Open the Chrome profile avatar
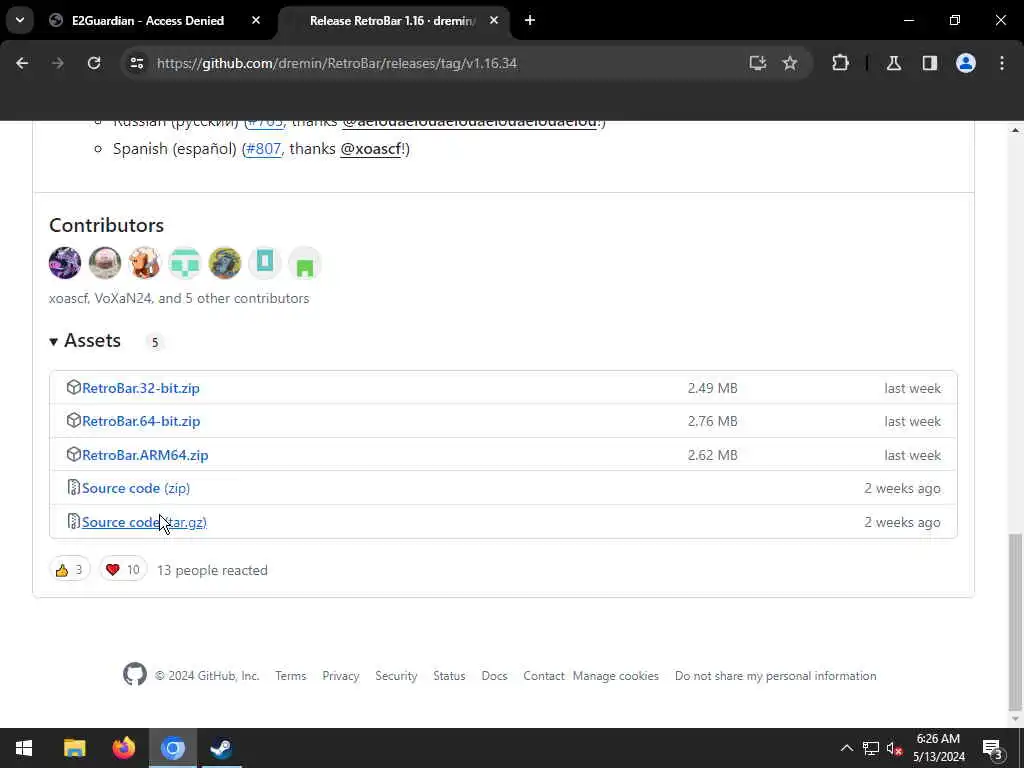Image resolution: width=1024 pixels, height=768 pixels. click(966, 63)
